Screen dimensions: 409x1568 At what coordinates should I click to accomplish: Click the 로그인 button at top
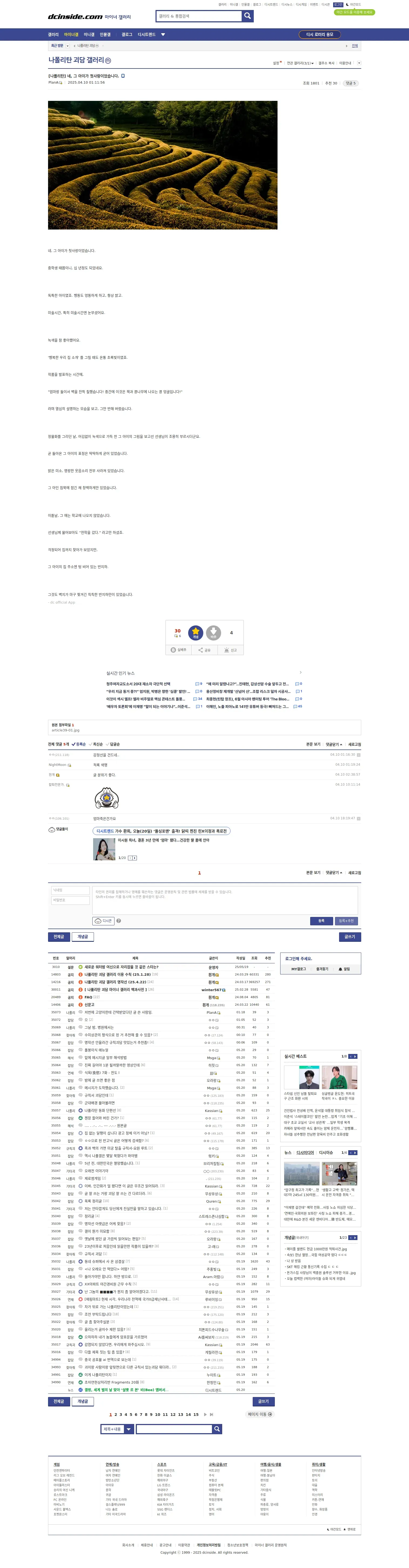[x=338, y=4]
